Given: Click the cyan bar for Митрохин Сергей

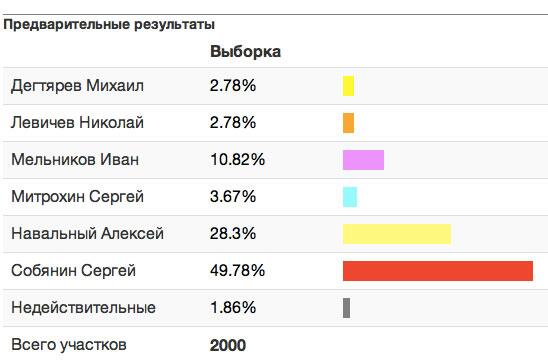Looking at the screenshot, I should 350,197.
